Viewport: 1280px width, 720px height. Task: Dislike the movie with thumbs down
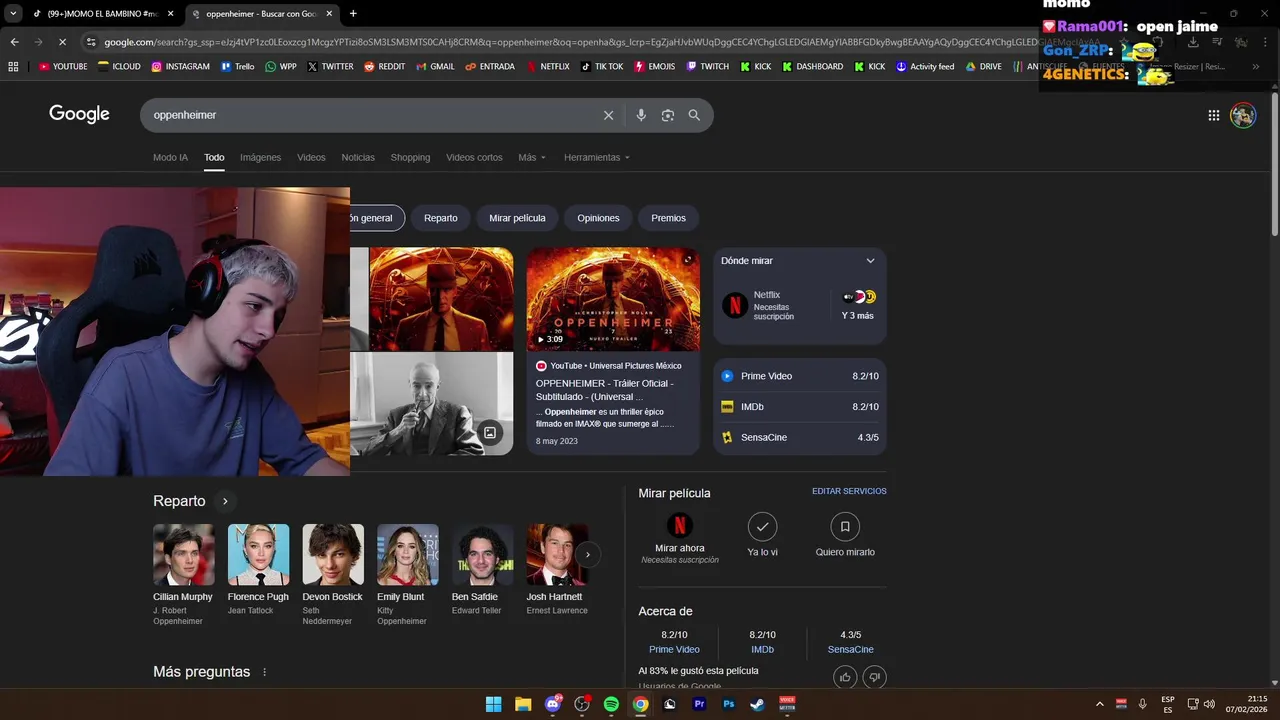pyautogui.click(x=874, y=677)
